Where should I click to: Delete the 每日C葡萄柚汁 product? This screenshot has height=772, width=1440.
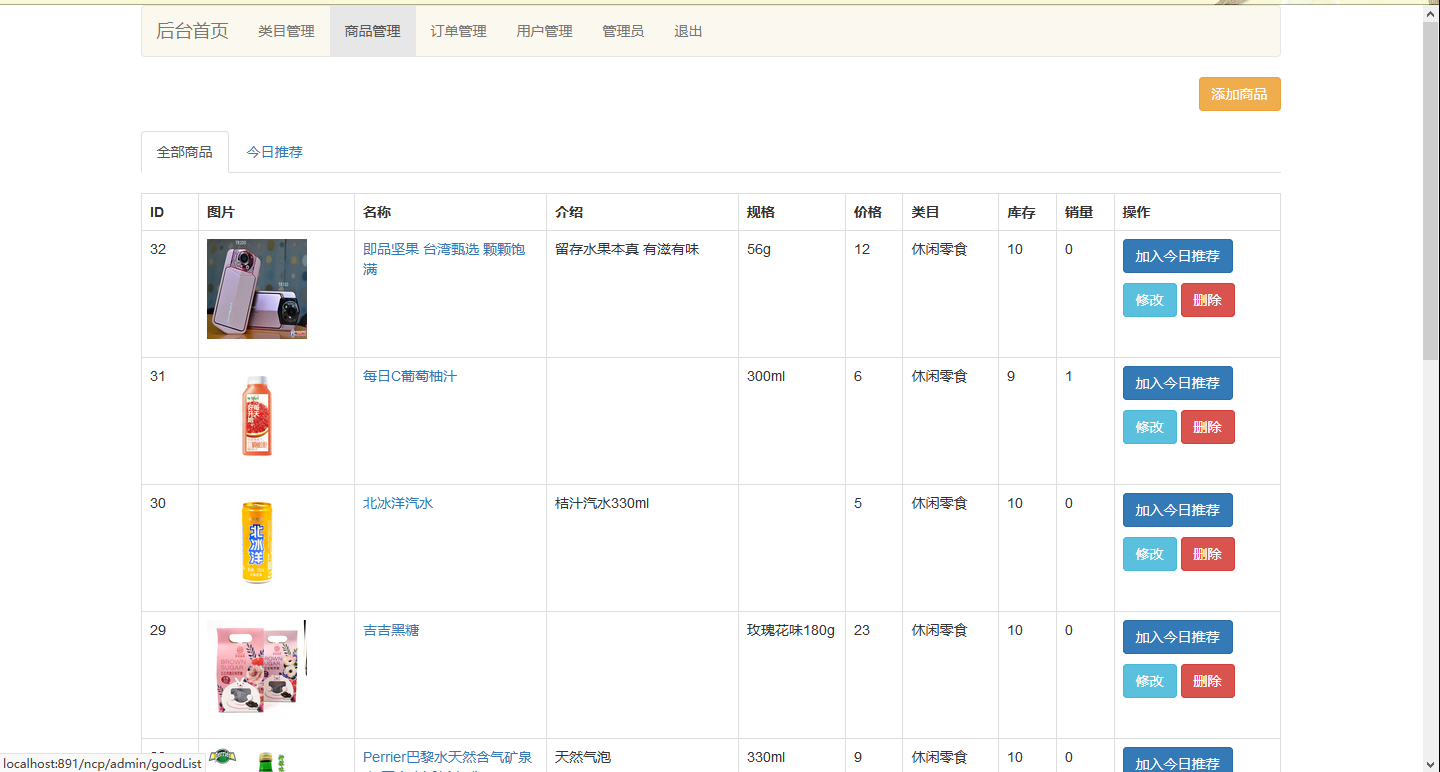pyautogui.click(x=1208, y=427)
